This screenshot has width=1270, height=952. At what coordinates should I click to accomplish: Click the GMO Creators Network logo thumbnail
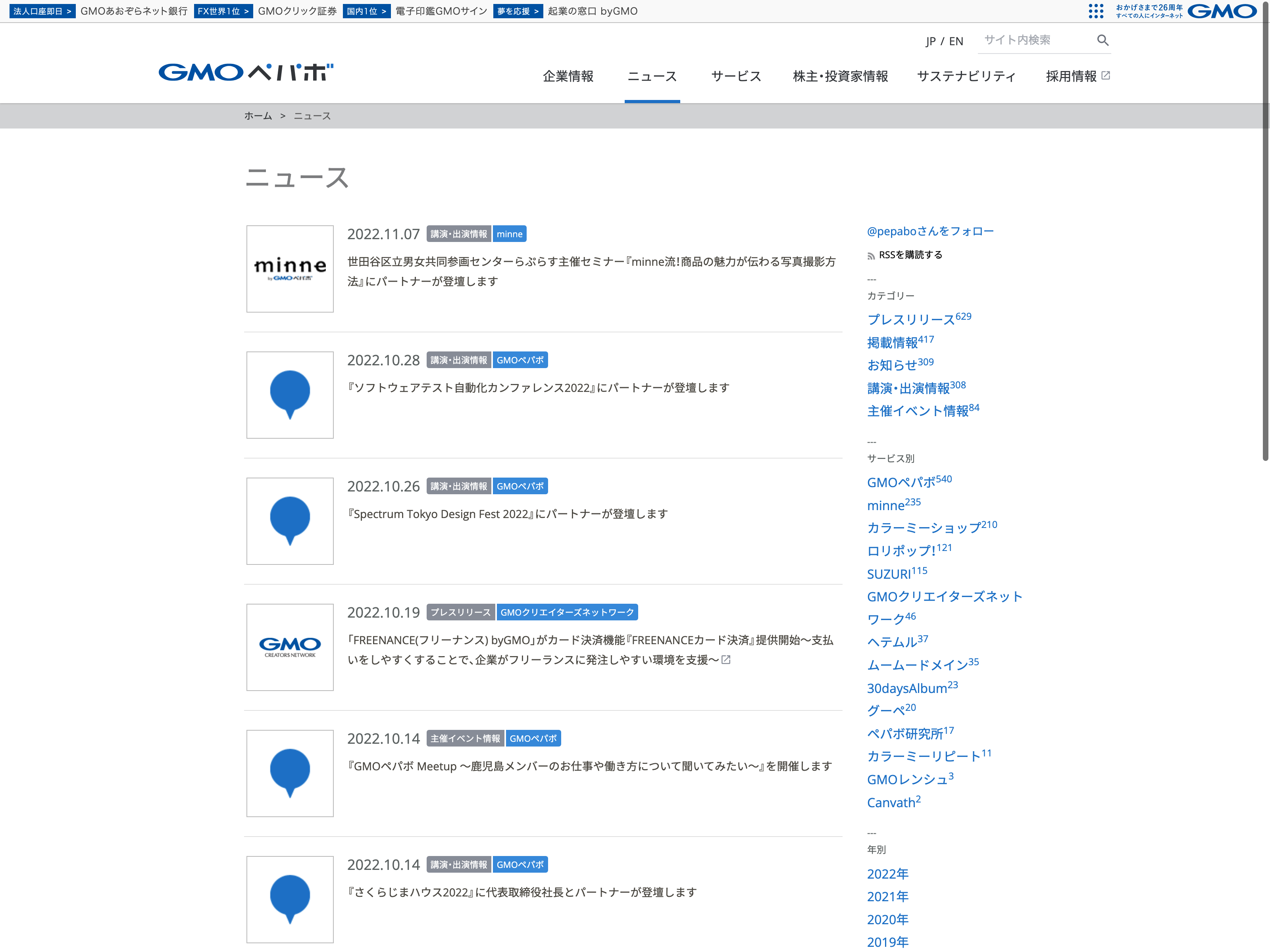point(290,647)
